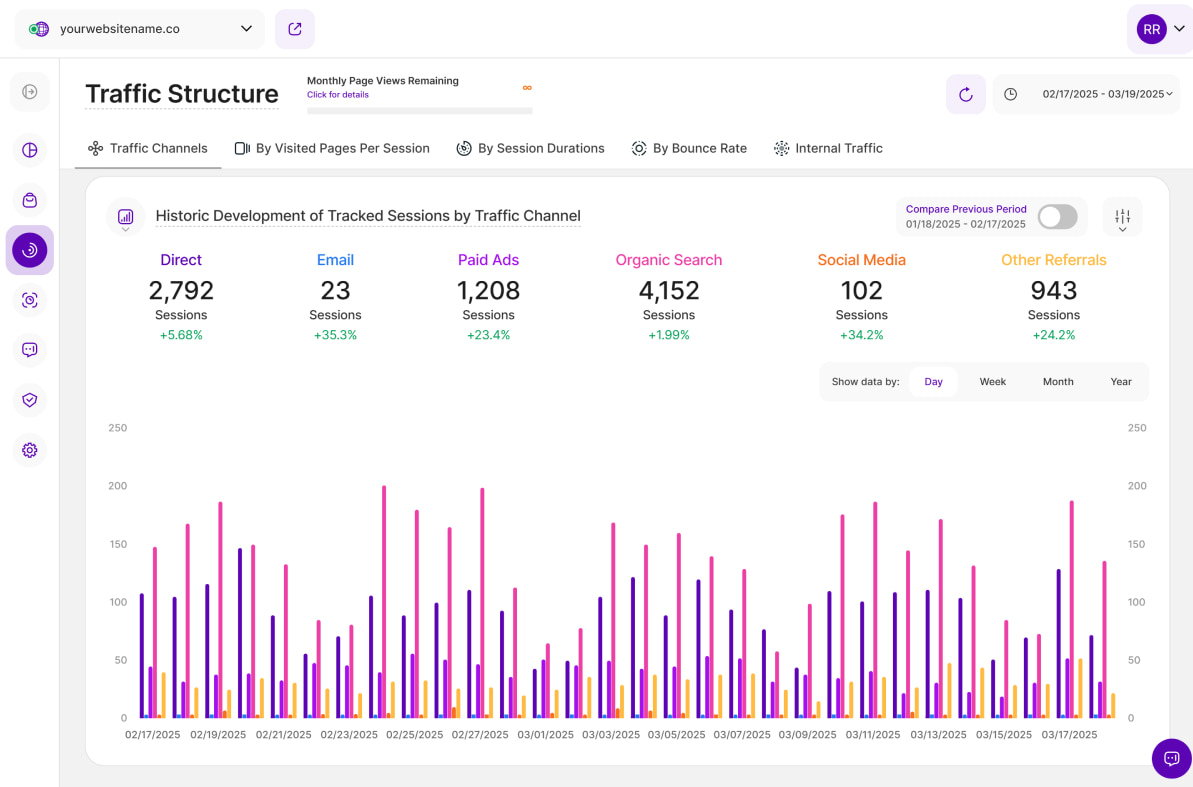Screen dimensions: 1193x787
Task: Open the pie chart dashboard sidebar icon
Action: click(x=30, y=150)
